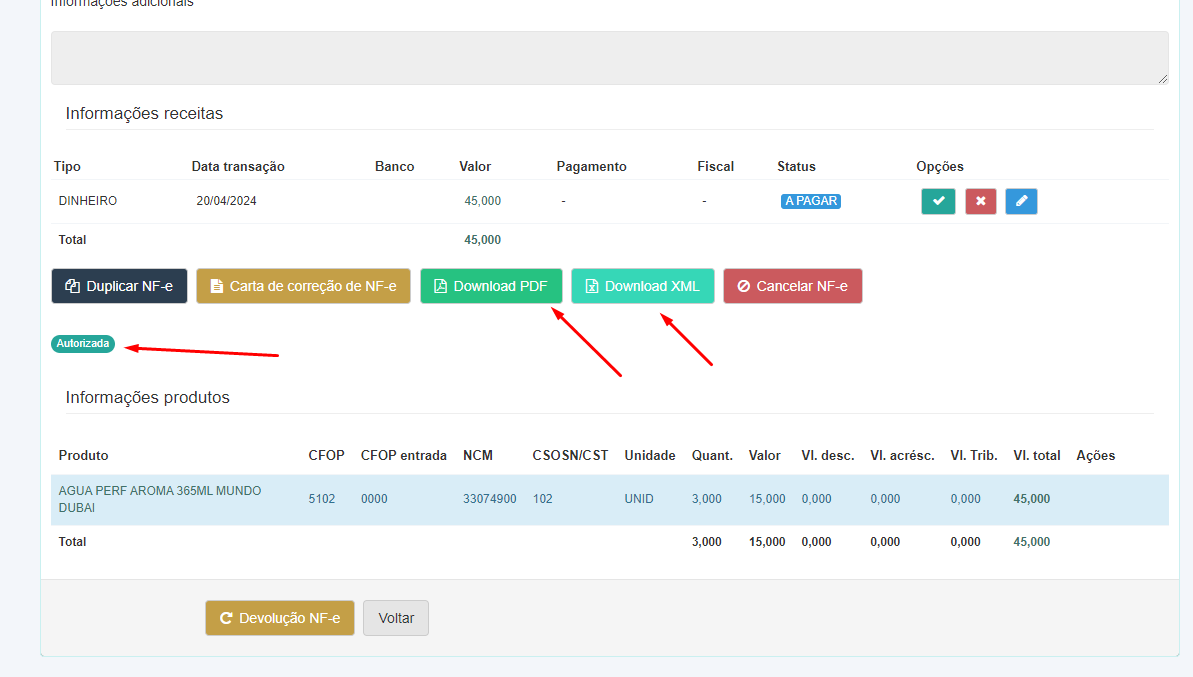Download the NF-e as PDF
Viewport: 1193px width, 677px height.
(x=492, y=286)
